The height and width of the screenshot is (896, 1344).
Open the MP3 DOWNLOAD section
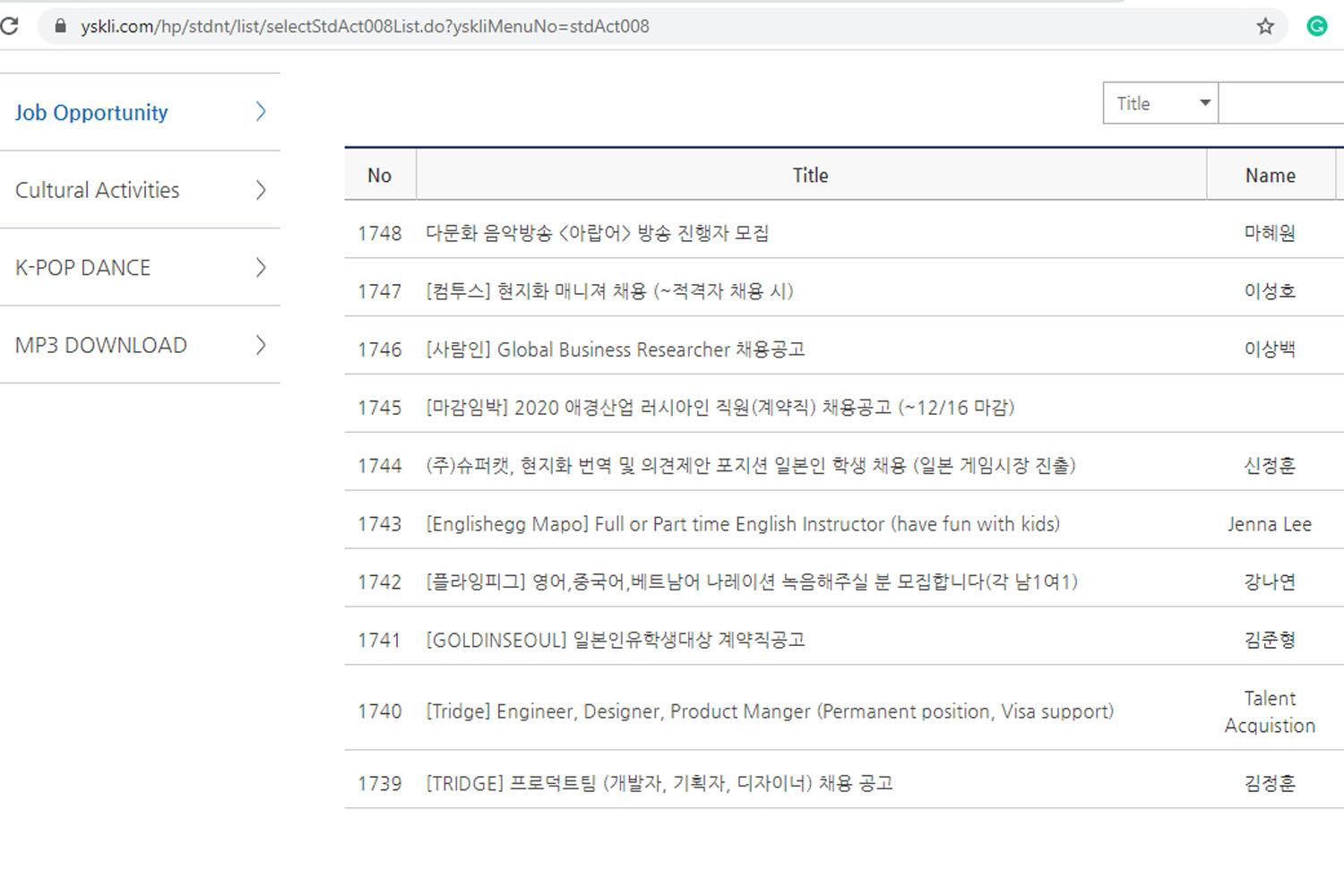pos(101,345)
